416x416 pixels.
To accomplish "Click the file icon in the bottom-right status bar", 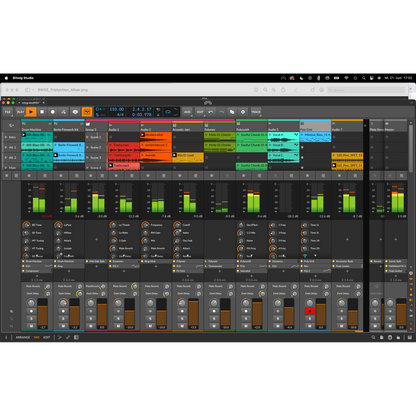I will (382, 337).
